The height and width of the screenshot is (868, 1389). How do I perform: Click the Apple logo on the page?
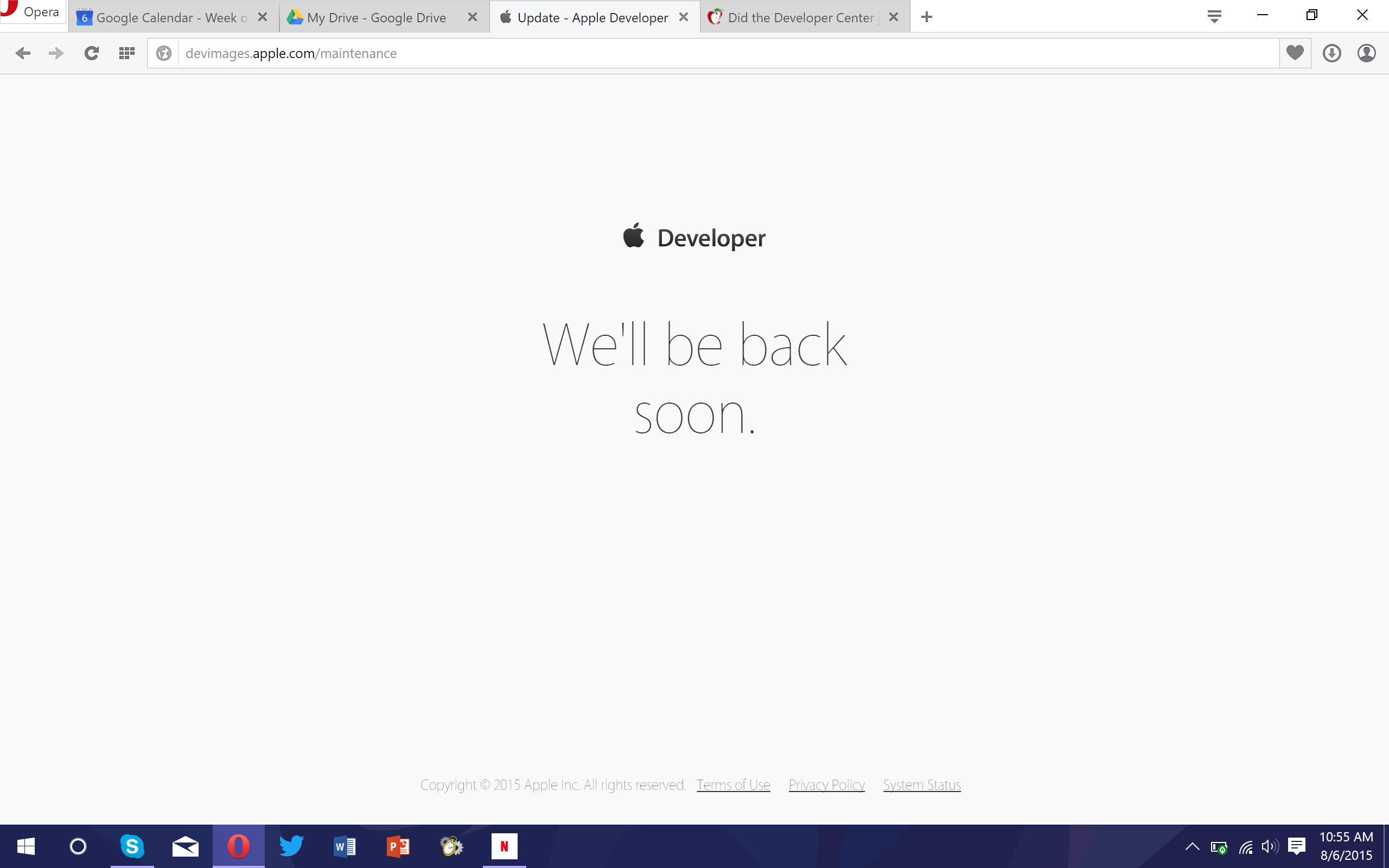coord(634,235)
